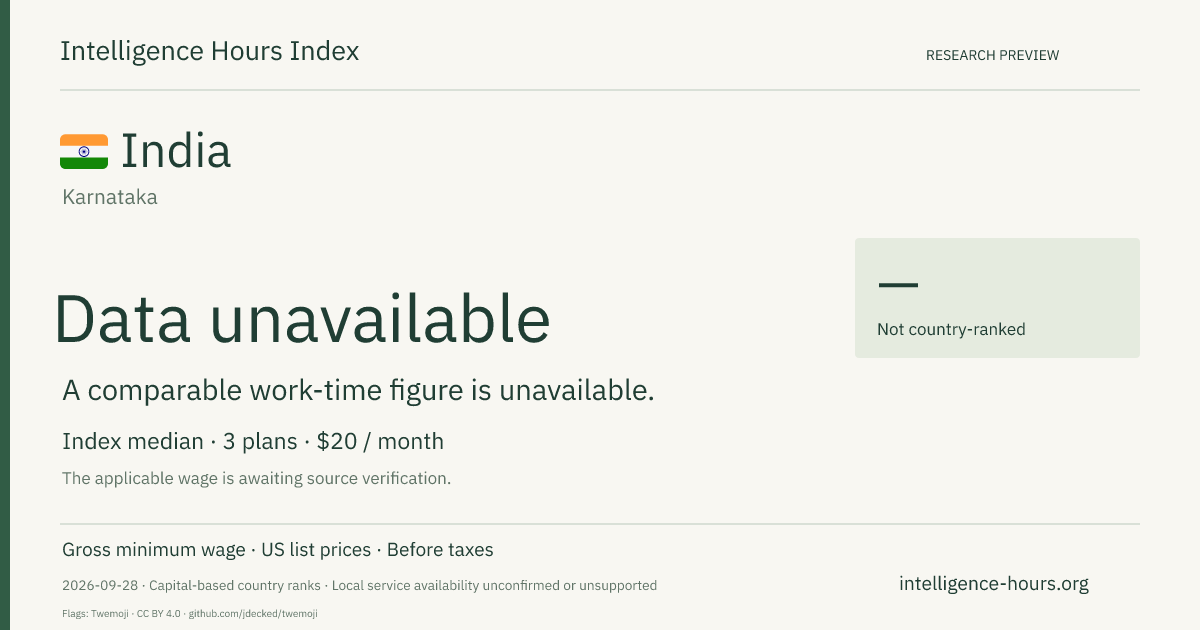
Task: Select the $20 / month price text
Action: (380, 441)
